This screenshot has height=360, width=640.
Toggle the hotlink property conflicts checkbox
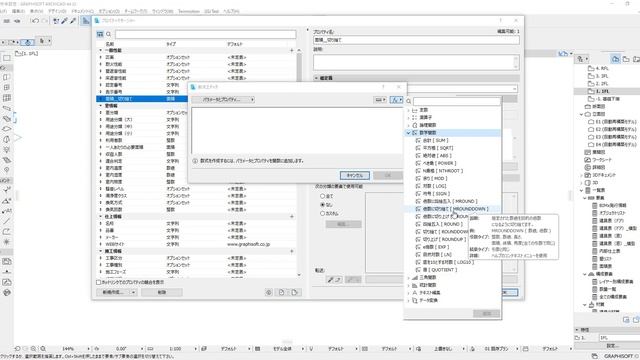click(x=98, y=282)
